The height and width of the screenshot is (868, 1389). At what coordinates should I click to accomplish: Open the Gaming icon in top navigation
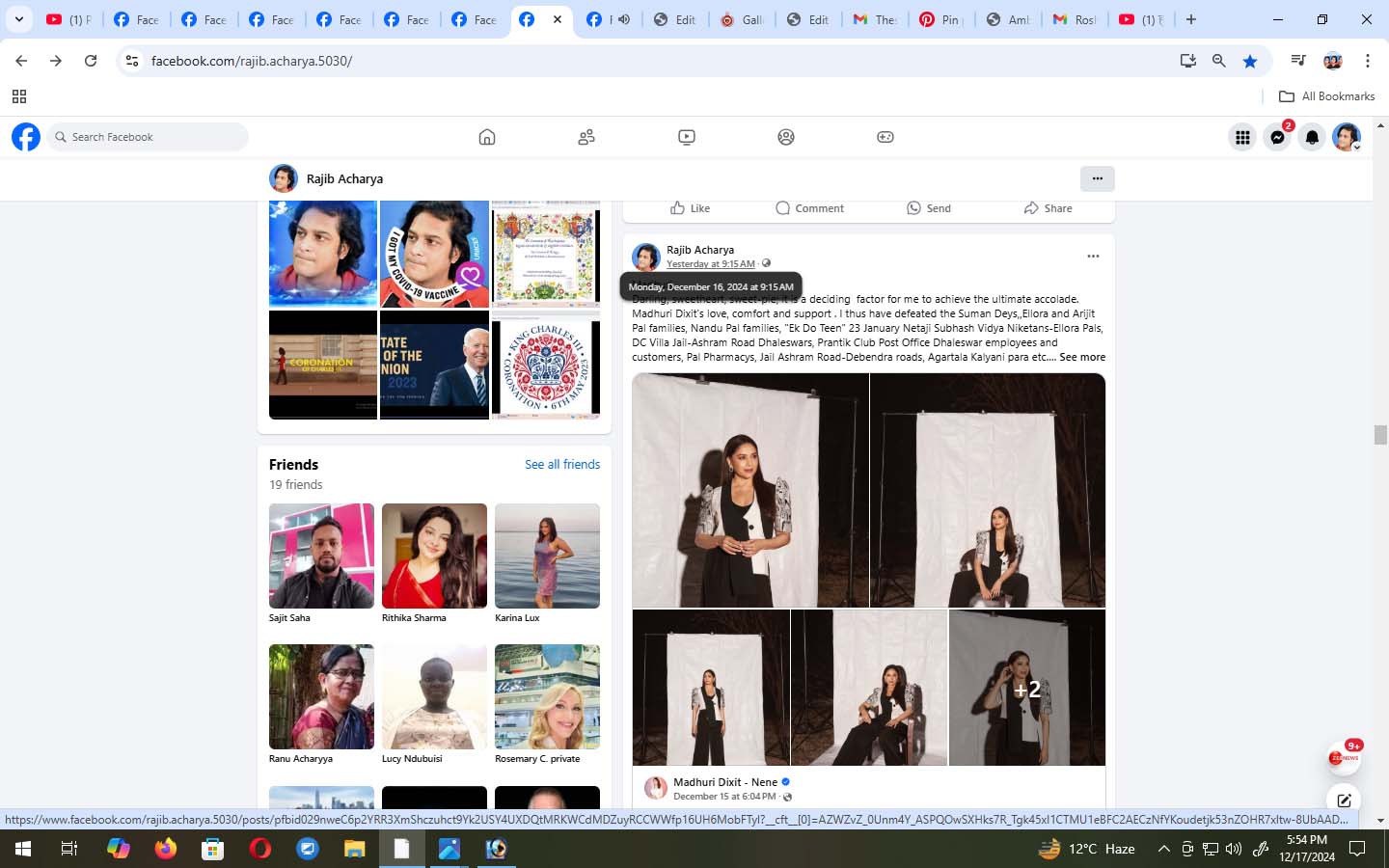(x=885, y=137)
